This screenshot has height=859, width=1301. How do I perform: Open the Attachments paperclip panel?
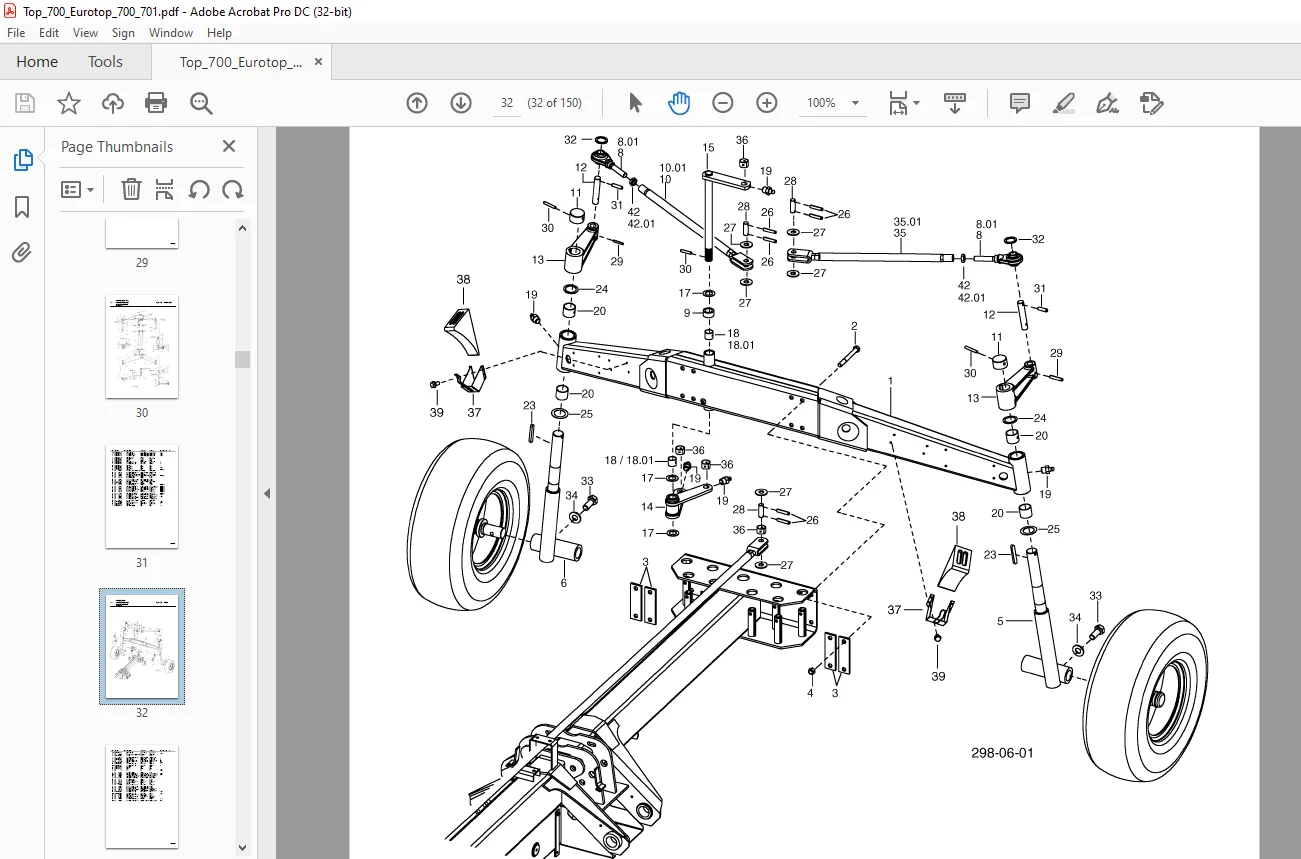point(22,253)
